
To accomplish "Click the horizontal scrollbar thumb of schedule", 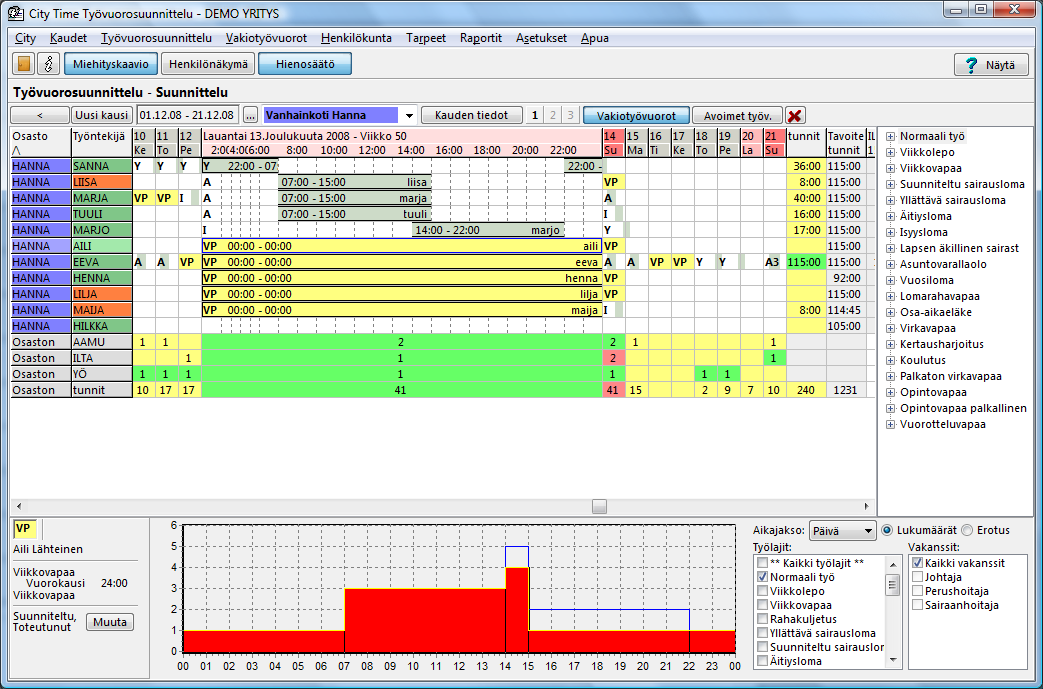I will pos(599,506).
